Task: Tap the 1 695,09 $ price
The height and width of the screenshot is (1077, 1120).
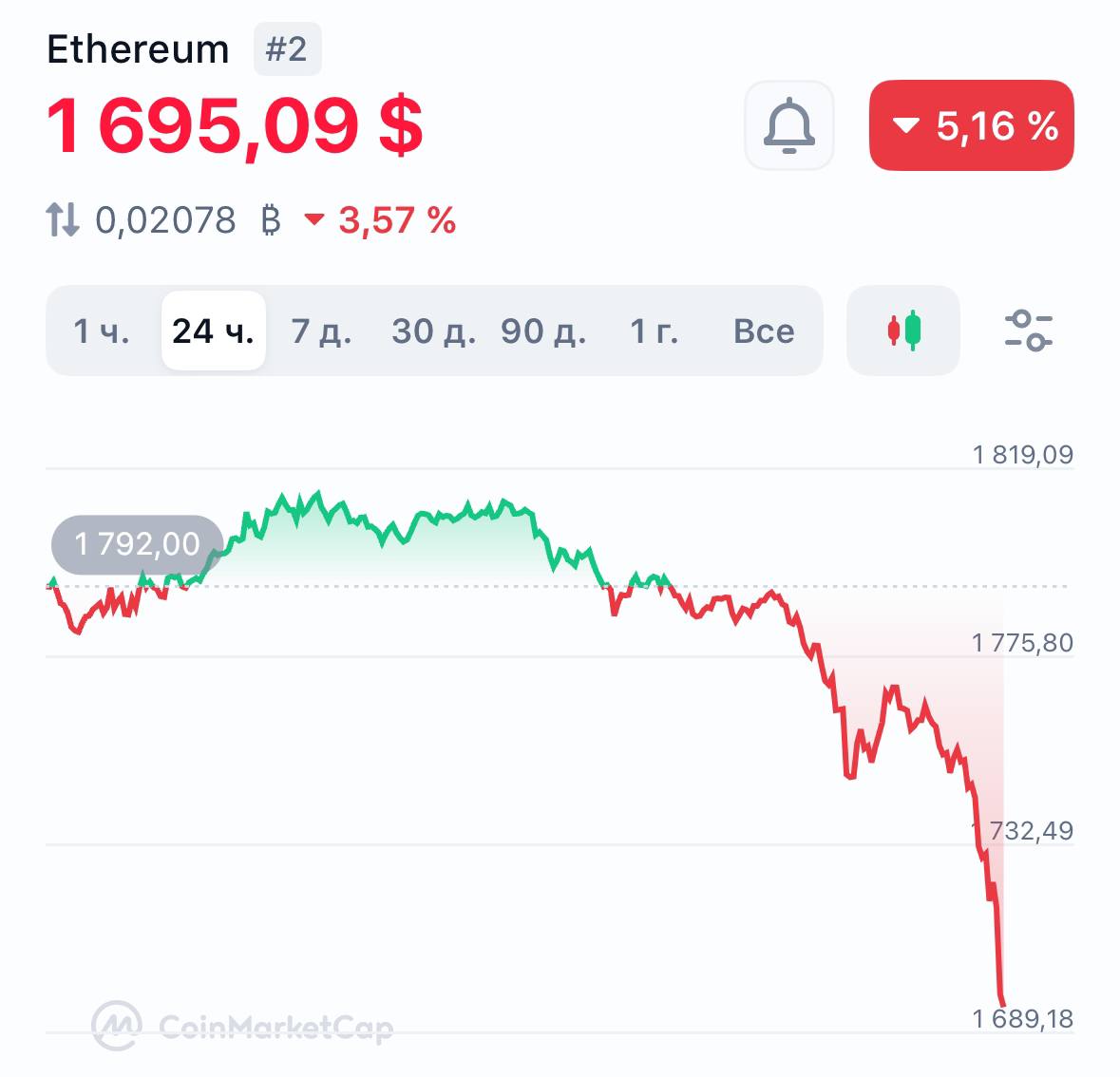Action: click(x=235, y=125)
